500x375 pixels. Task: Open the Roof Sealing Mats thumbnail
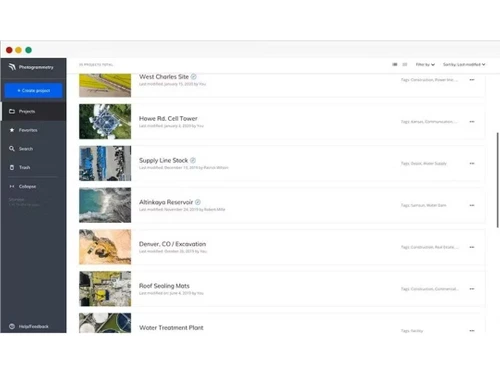tap(105, 289)
